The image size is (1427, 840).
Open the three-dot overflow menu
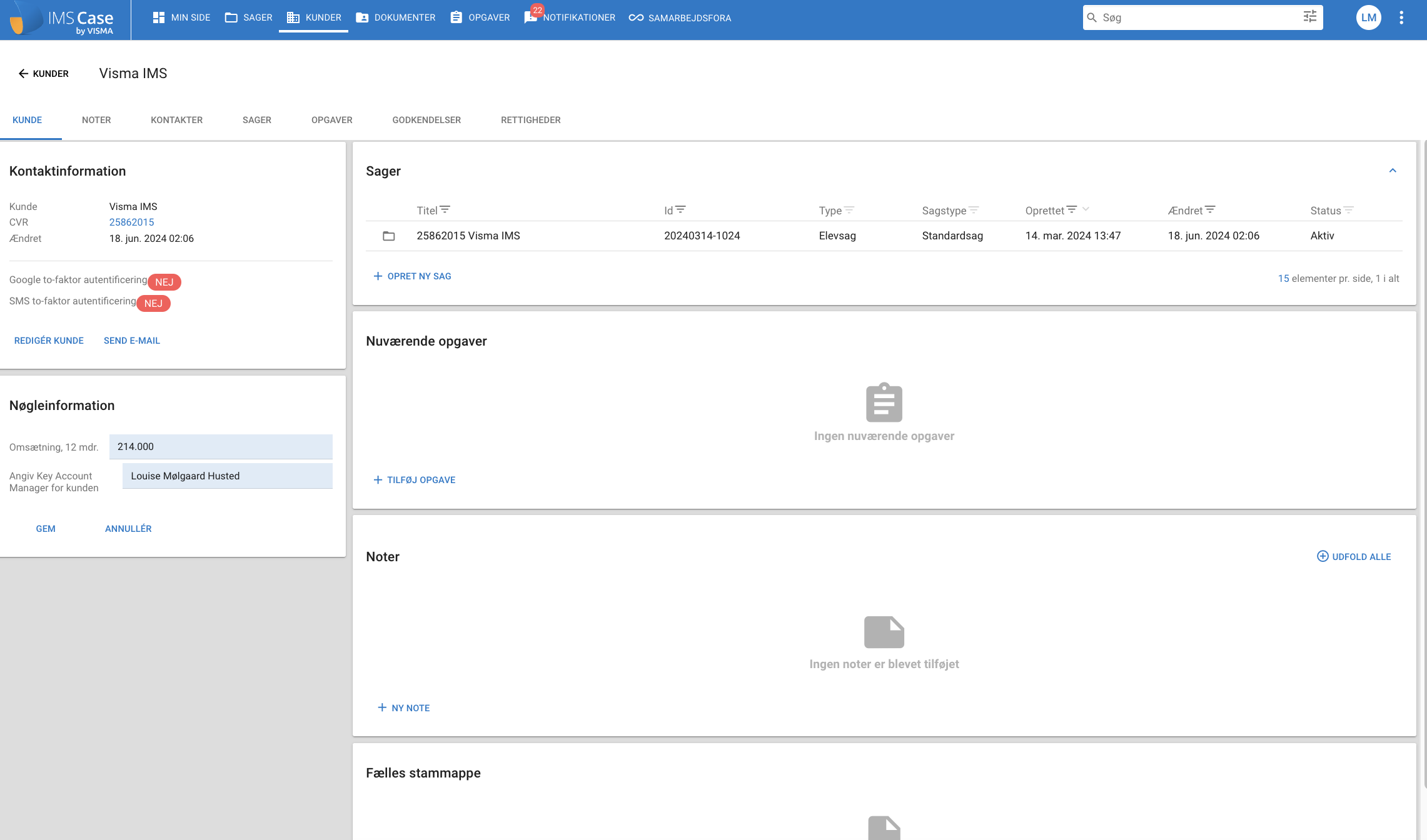click(1401, 17)
